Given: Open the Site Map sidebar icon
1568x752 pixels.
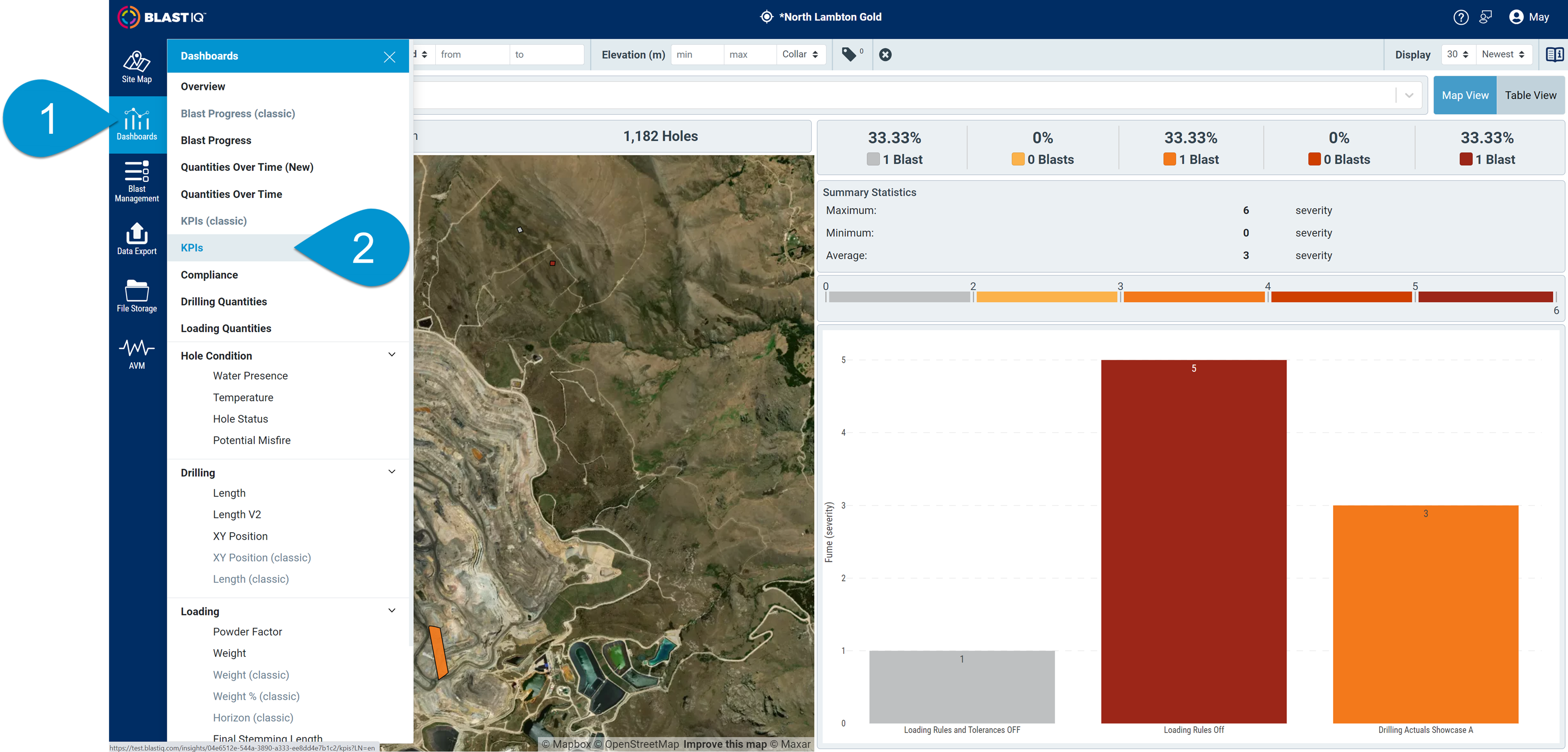Looking at the screenshot, I should (137, 66).
